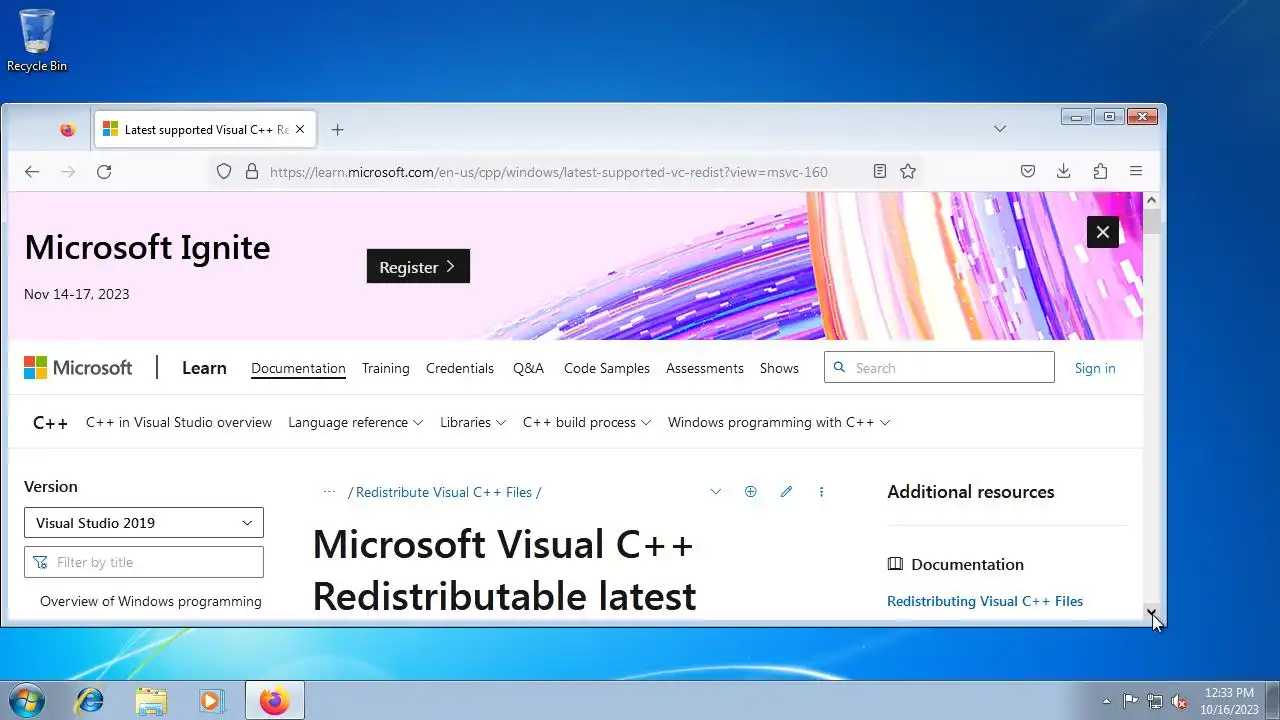The width and height of the screenshot is (1280, 720).
Task: Go back with the back arrow
Action: coord(32,172)
